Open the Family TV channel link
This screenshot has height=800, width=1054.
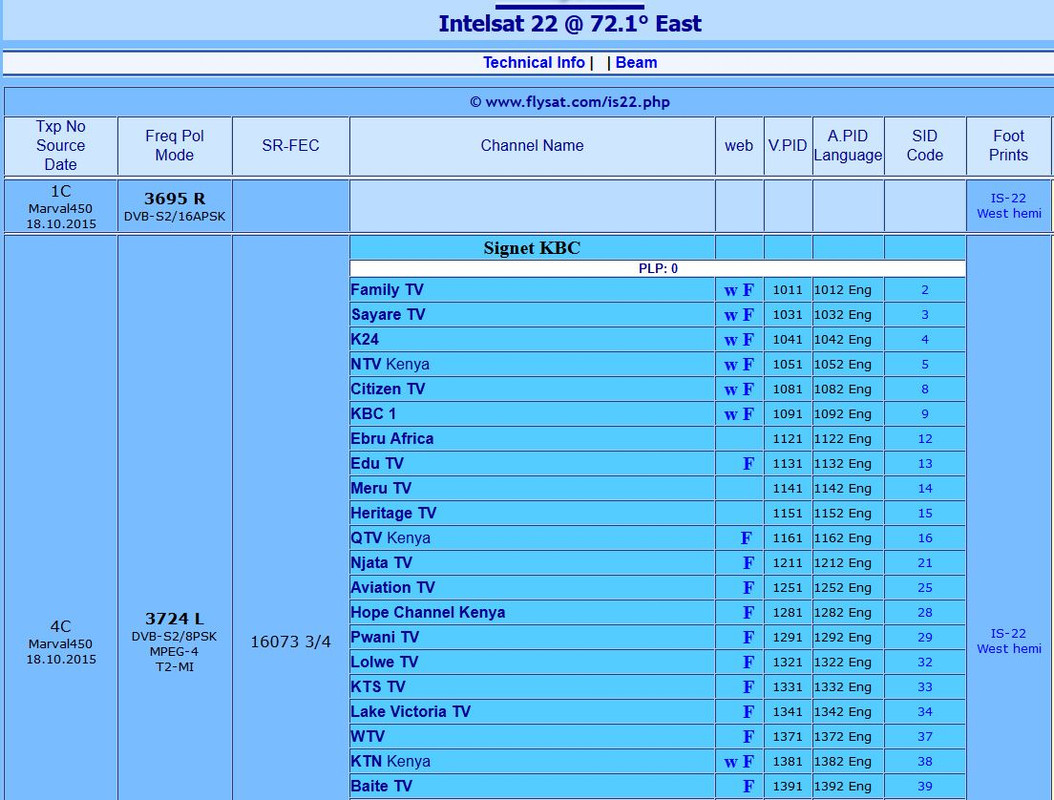coord(387,290)
